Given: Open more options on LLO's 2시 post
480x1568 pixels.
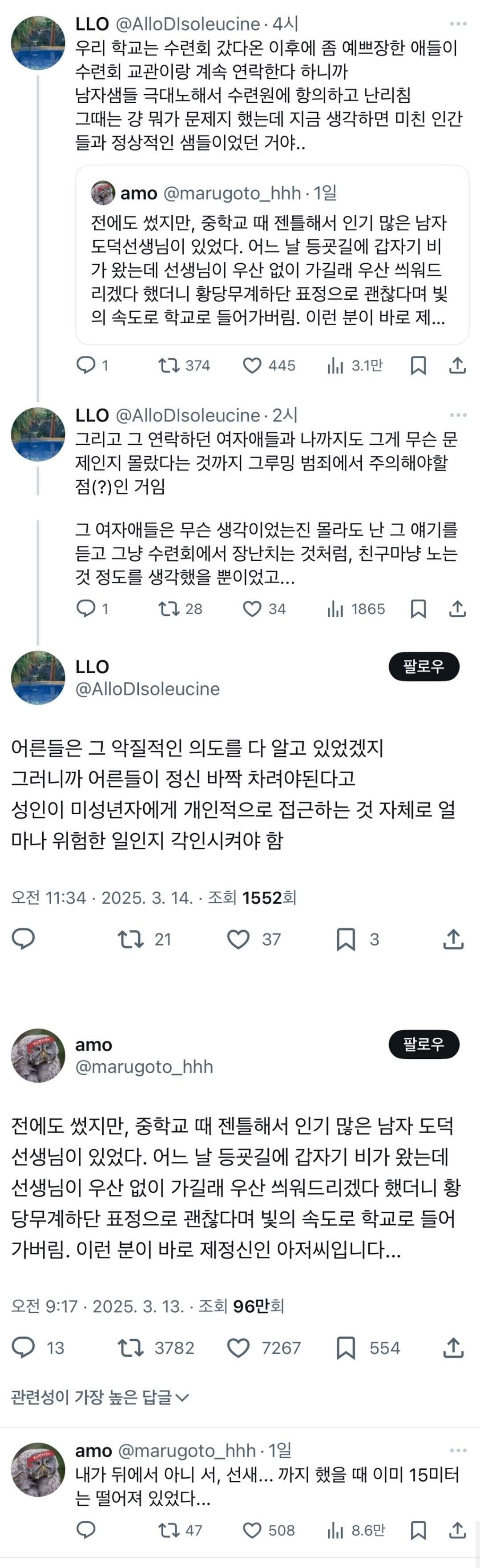Looking at the screenshot, I should coord(458,415).
